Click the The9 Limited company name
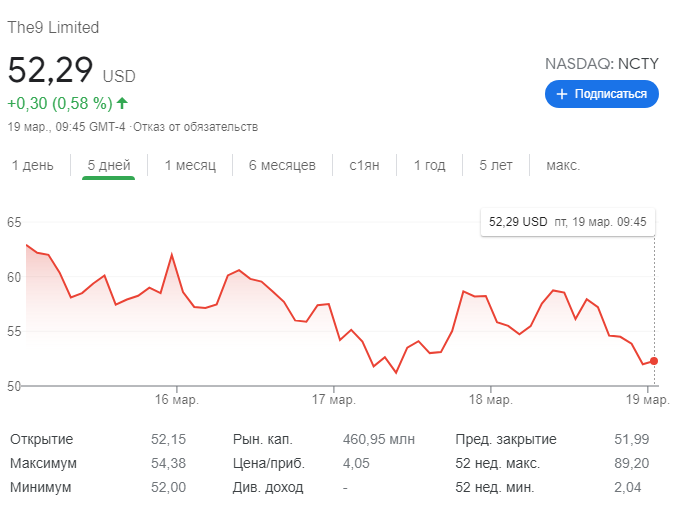Screen dimensions: 674x508 coord(53,28)
